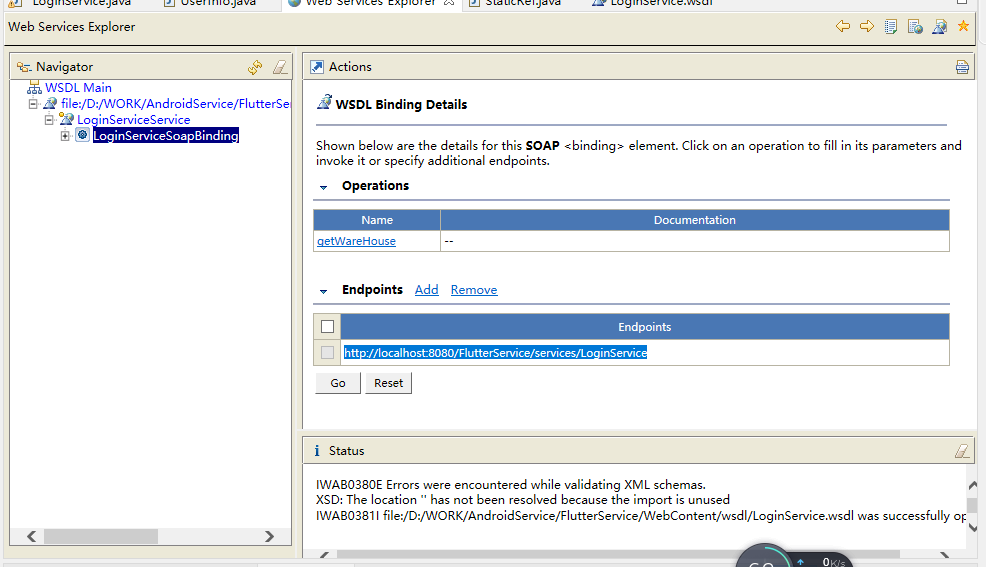Select the Web Services Explorer tab

click(x=371, y=3)
